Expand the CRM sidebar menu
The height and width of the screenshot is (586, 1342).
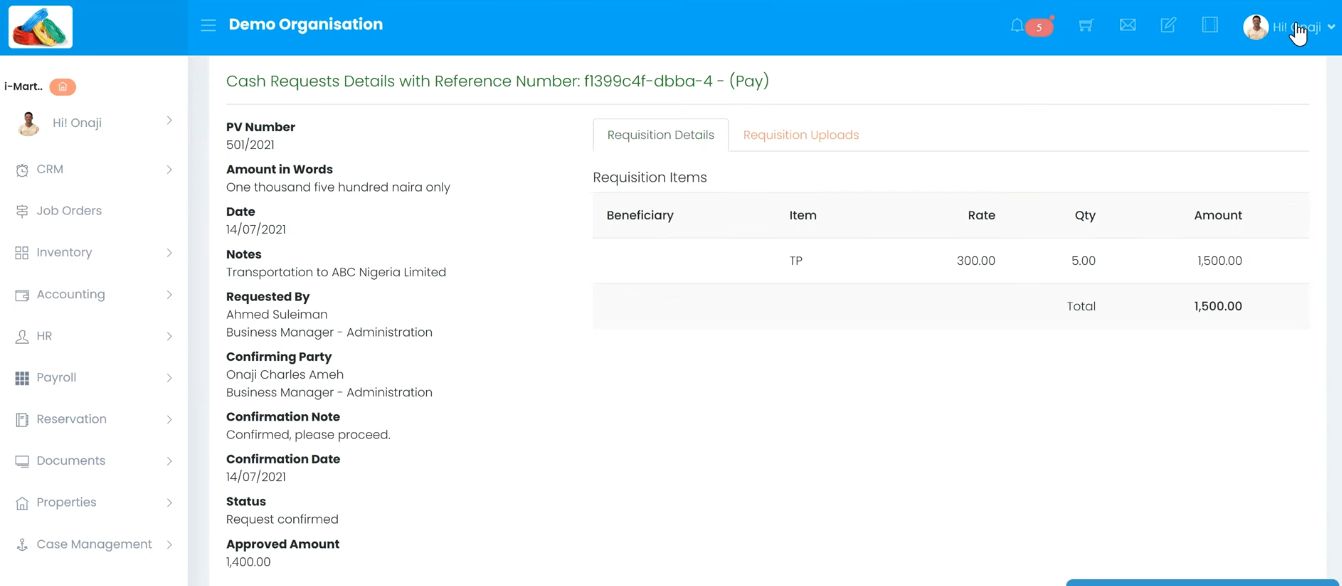coord(50,170)
